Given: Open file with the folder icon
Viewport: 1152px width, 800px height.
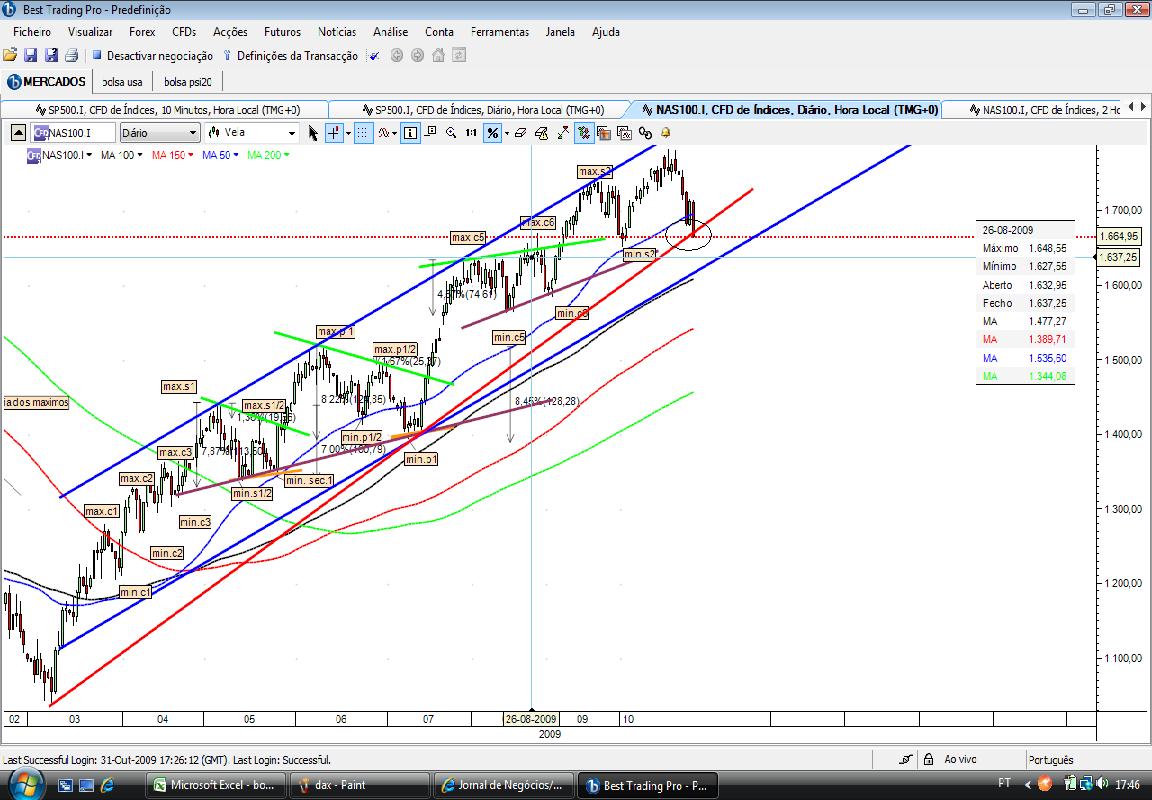Looking at the screenshot, I should (x=10, y=55).
